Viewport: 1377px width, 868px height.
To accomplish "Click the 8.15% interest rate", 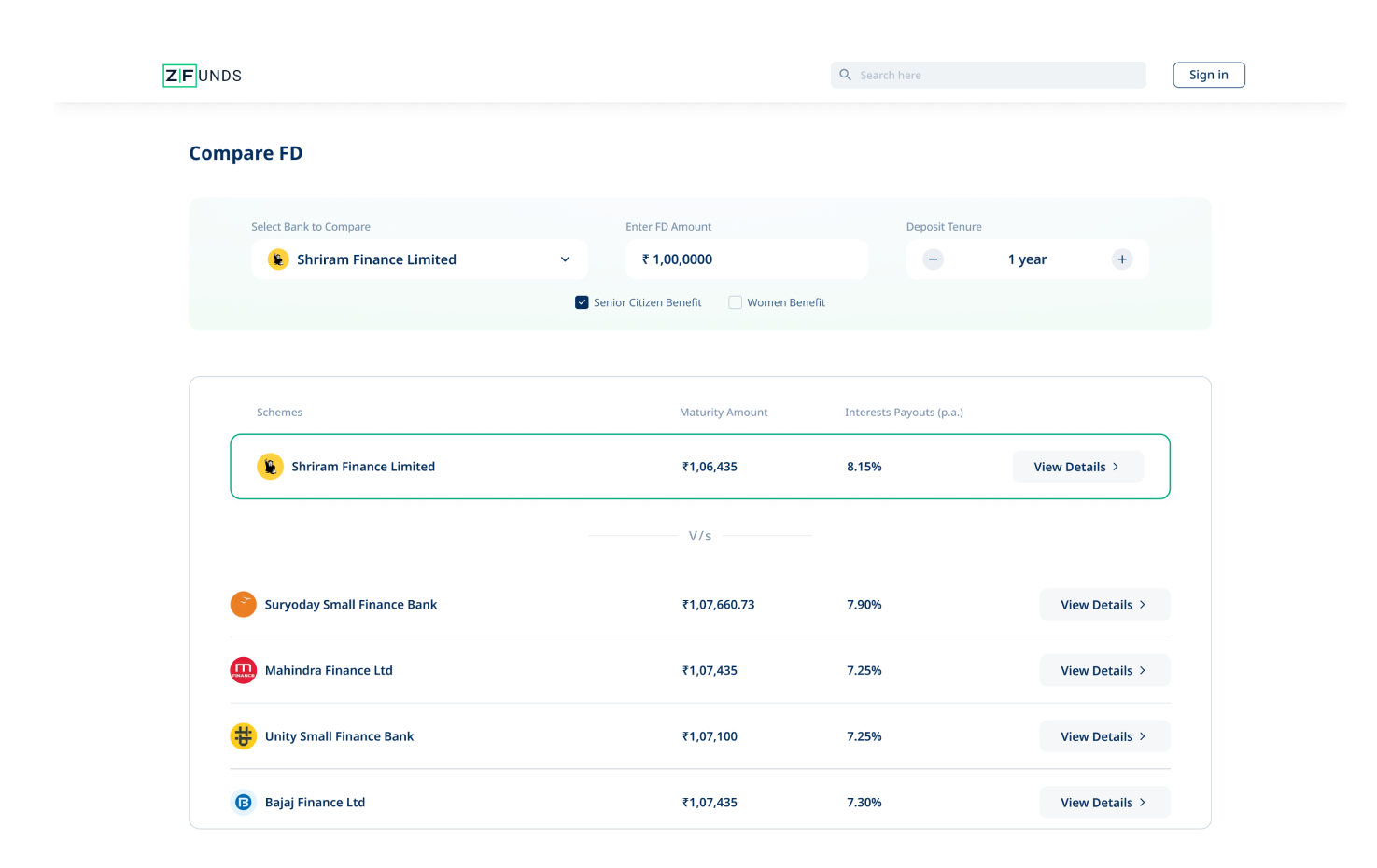I will point(864,467).
